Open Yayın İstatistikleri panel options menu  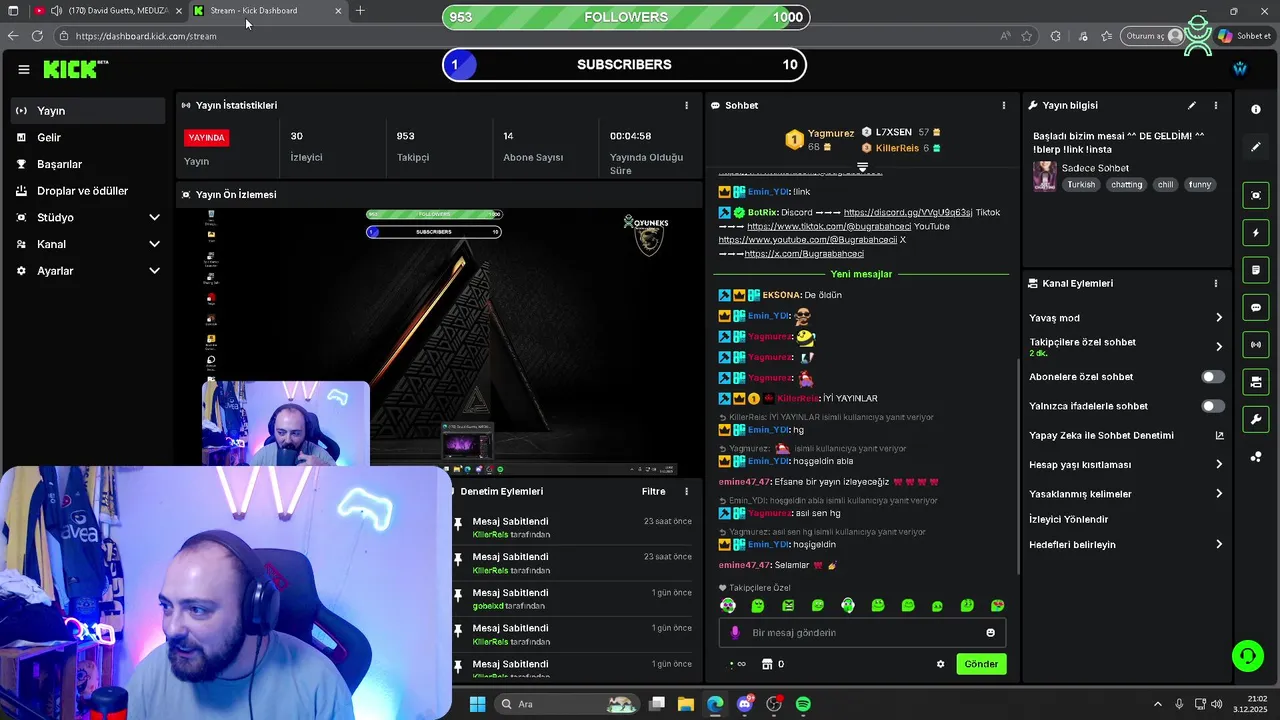coord(686,105)
